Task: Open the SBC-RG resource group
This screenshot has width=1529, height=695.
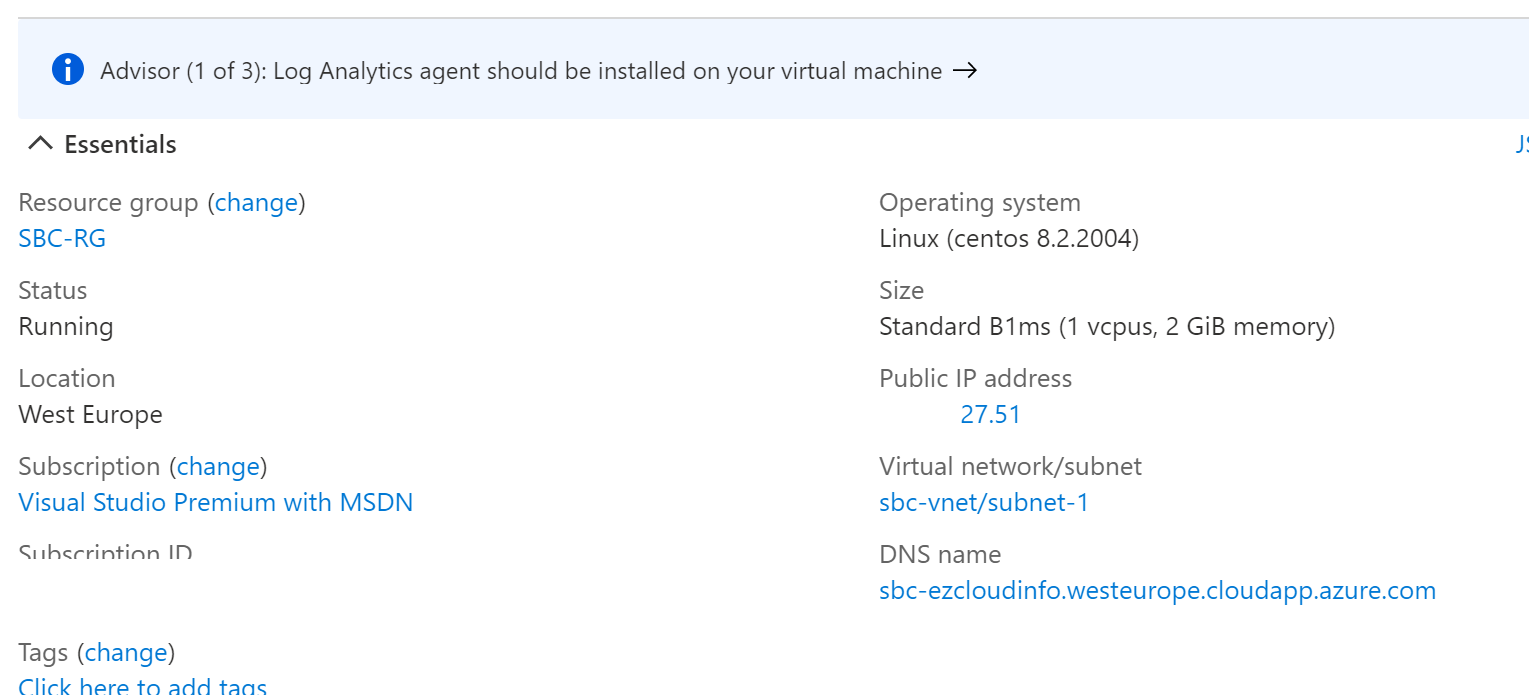Action: click(62, 239)
